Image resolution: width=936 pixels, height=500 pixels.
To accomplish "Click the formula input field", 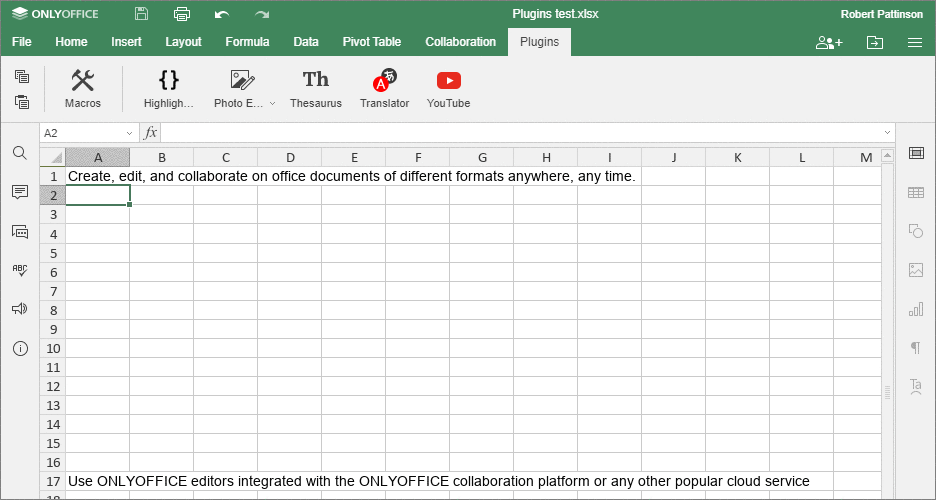I will pos(521,132).
